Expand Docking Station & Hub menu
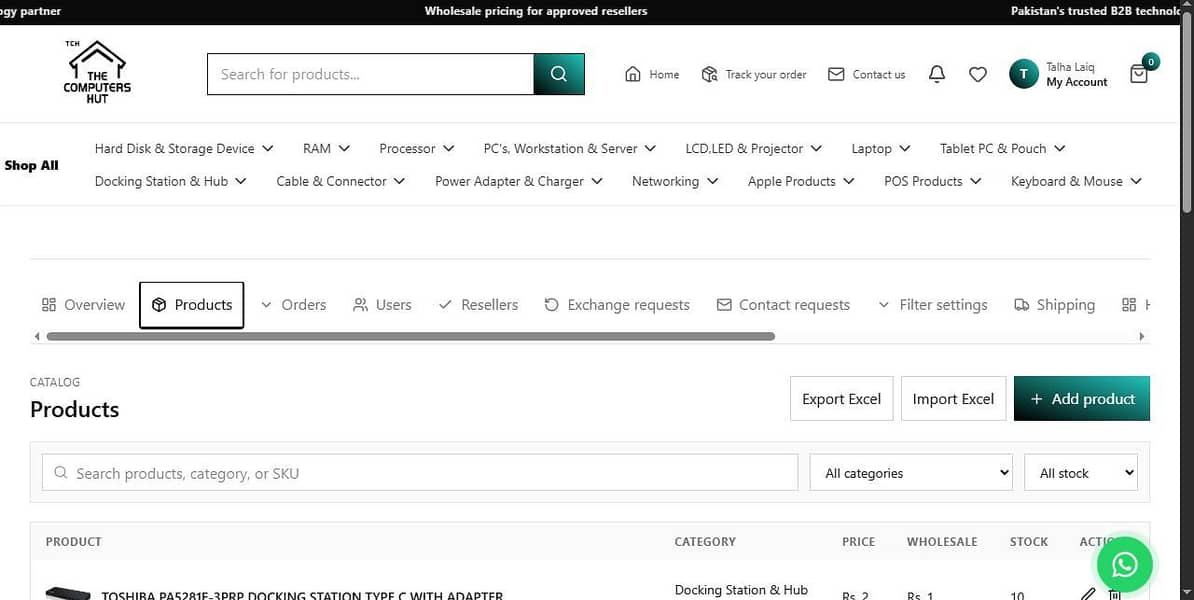 click(171, 181)
